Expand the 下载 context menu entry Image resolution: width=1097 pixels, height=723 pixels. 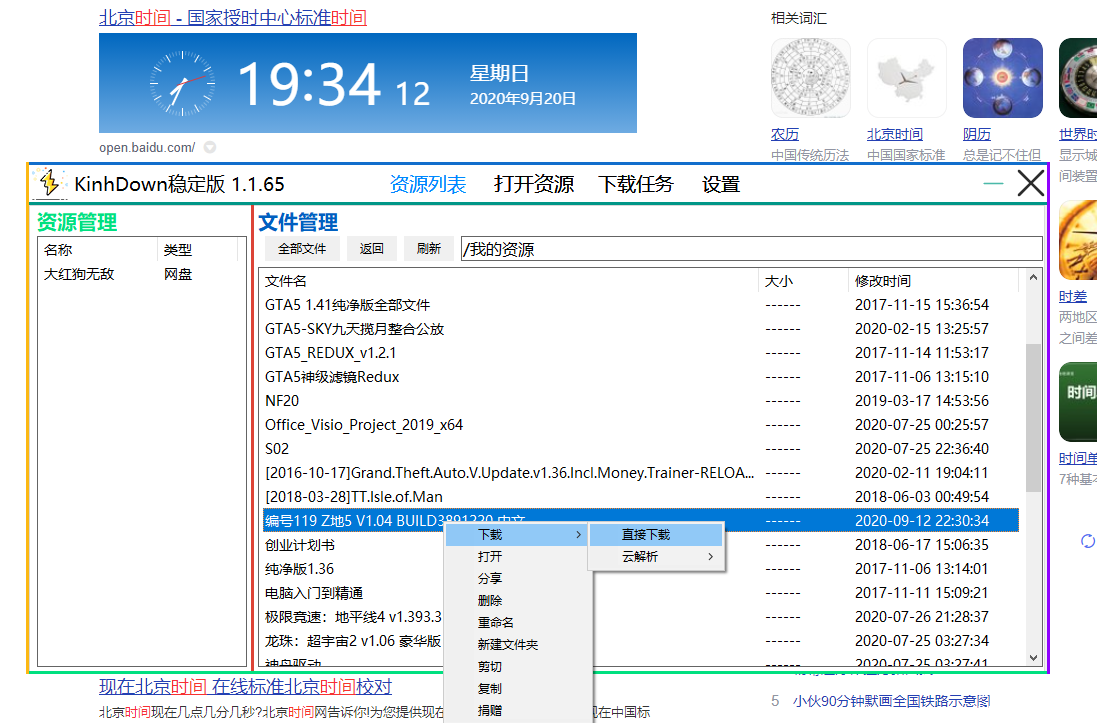click(516, 535)
